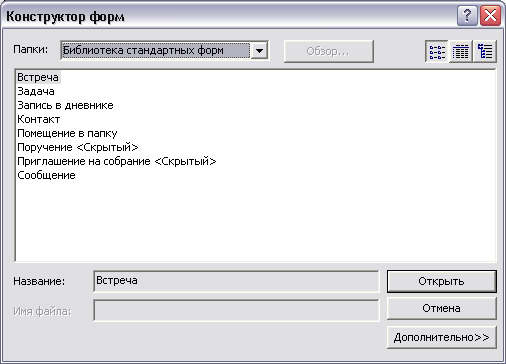The width and height of the screenshot is (506, 364).
Task: Select the Задача form
Action: pyautogui.click(x=36, y=91)
